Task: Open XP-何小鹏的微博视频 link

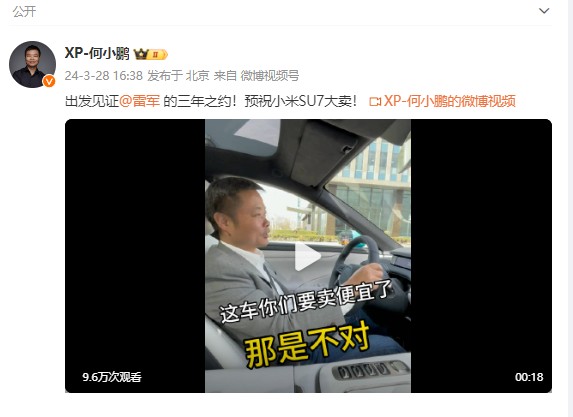Action: click(x=449, y=101)
